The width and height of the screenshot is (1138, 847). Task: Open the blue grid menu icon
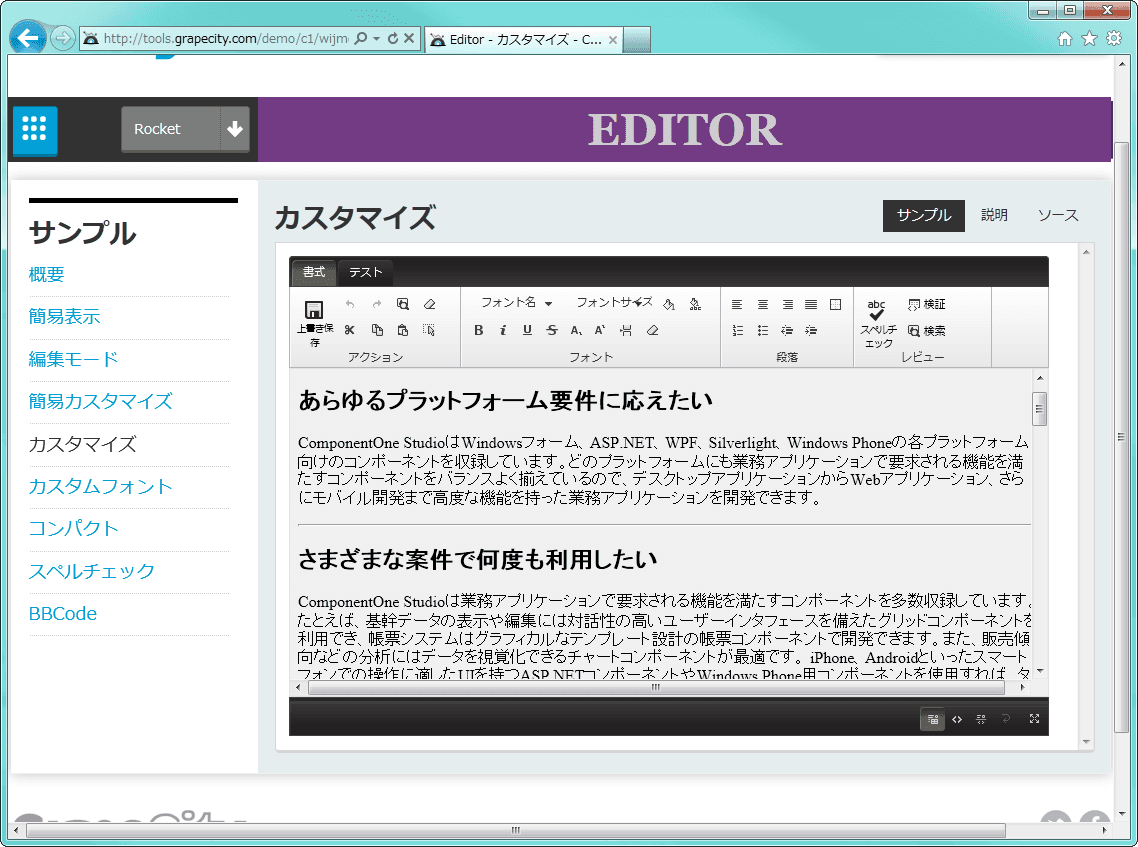[35, 129]
